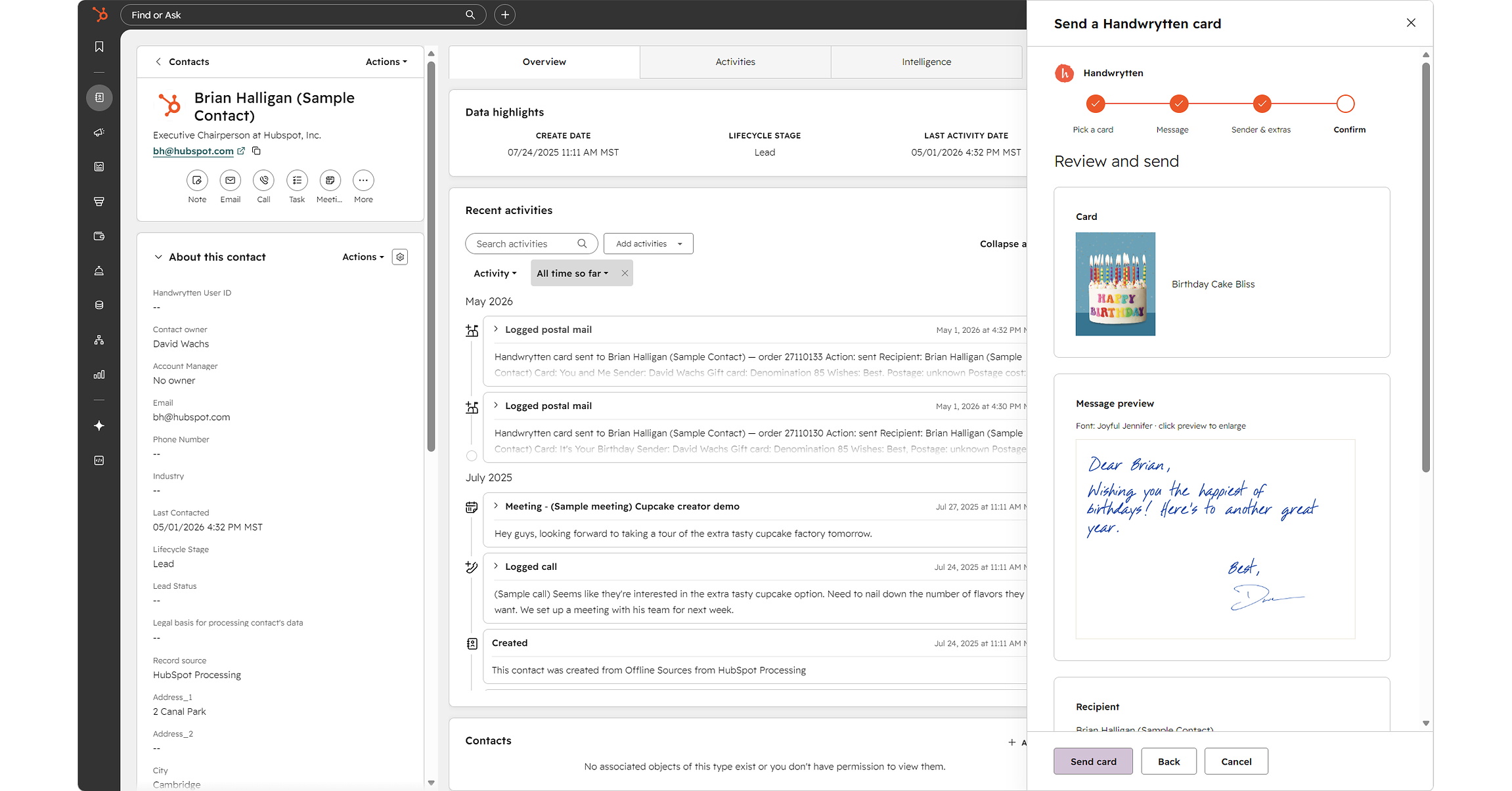Click the Back button
The height and width of the screenshot is (791, 1512).
click(1168, 761)
